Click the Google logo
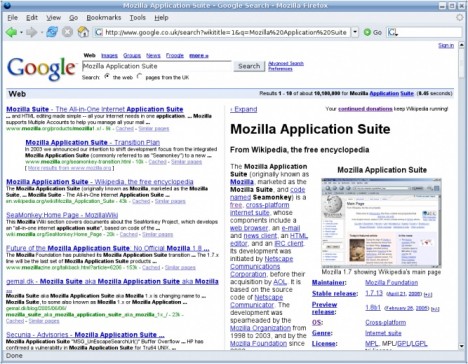This screenshot has width=468, height=364. (41, 68)
